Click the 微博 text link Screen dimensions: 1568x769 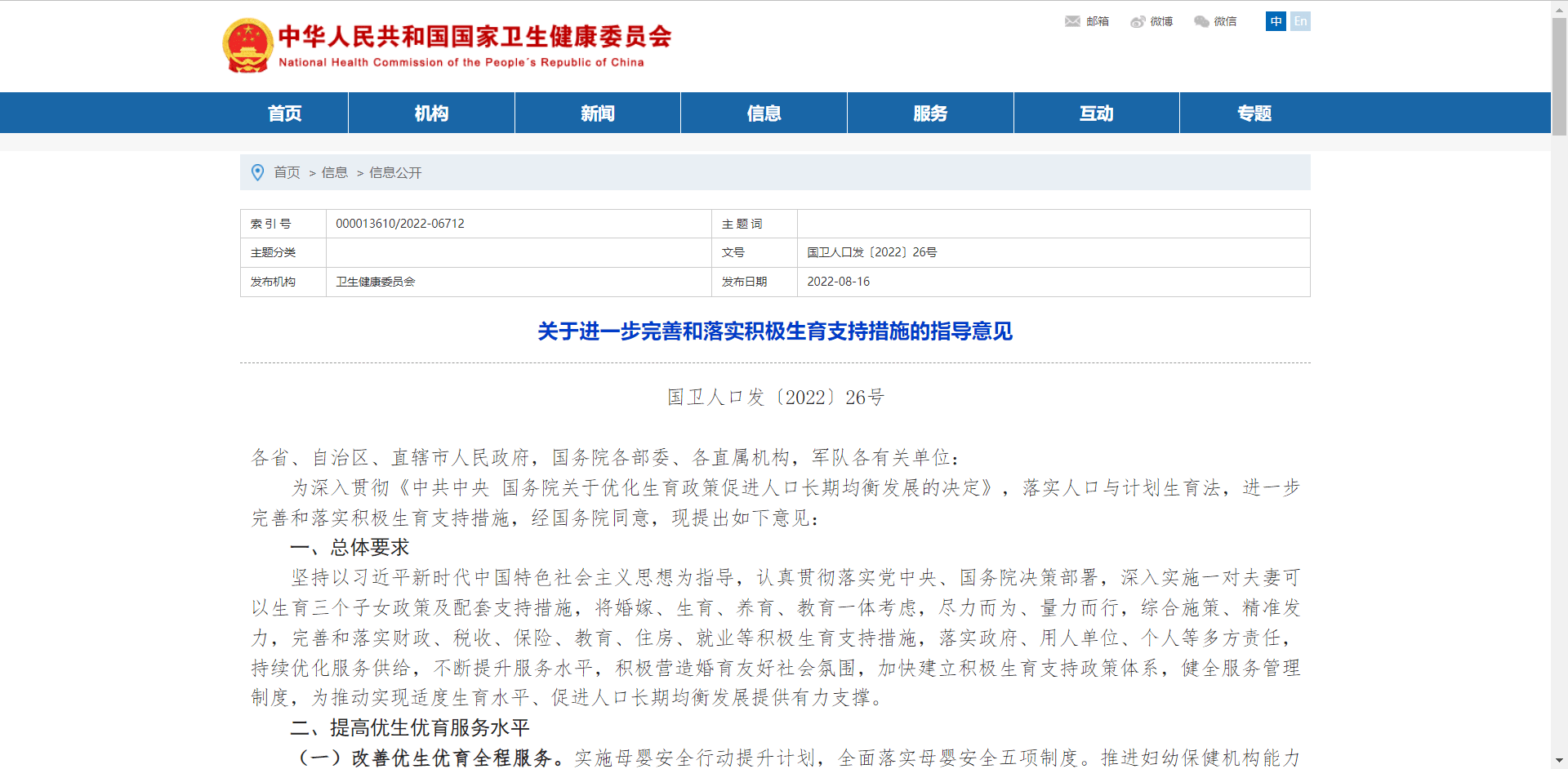point(1161,21)
